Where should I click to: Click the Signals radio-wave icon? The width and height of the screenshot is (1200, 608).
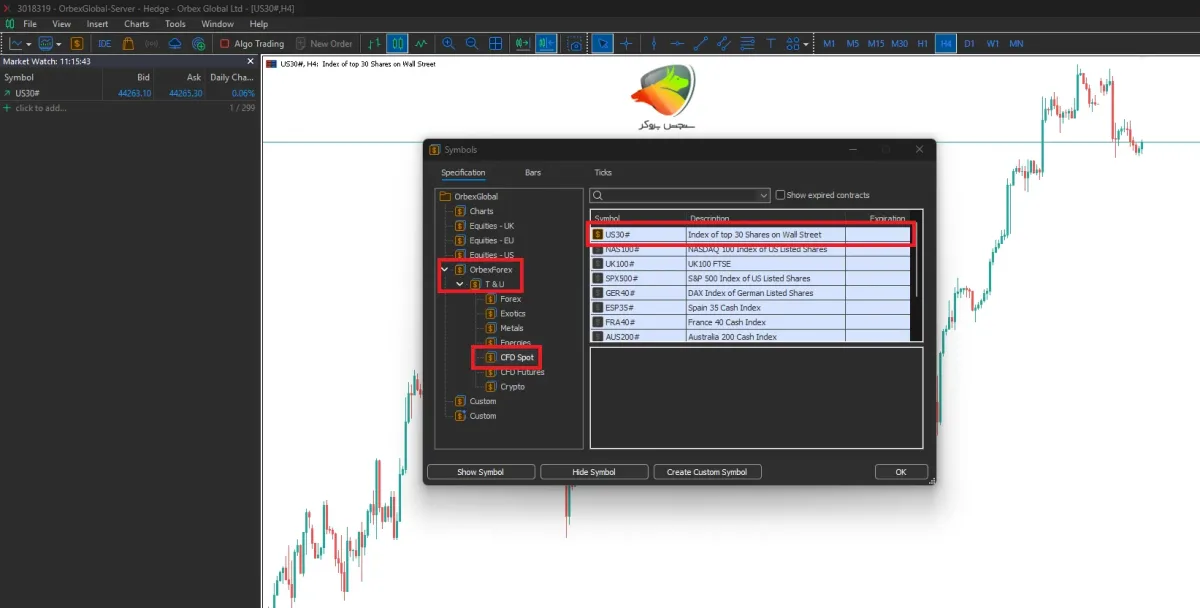[x=152, y=44]
